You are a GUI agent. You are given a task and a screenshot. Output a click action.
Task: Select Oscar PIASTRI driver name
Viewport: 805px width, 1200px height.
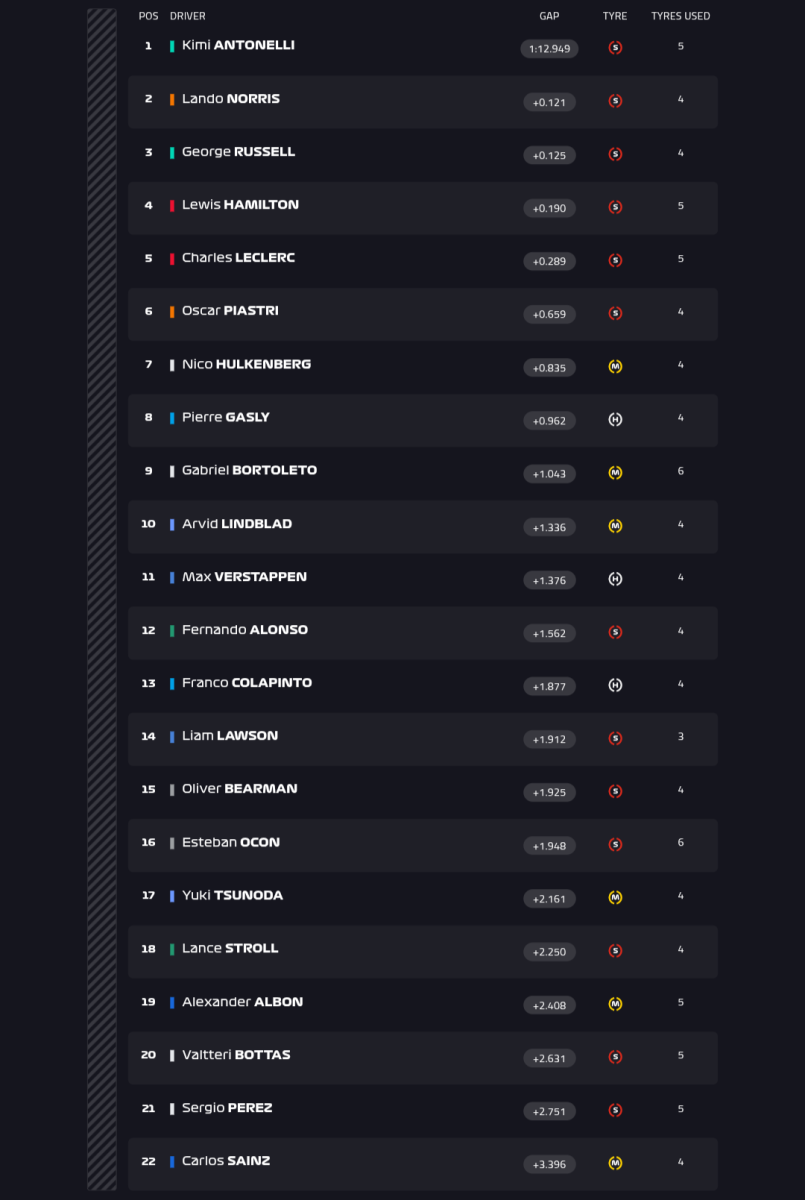coord(230,310)
